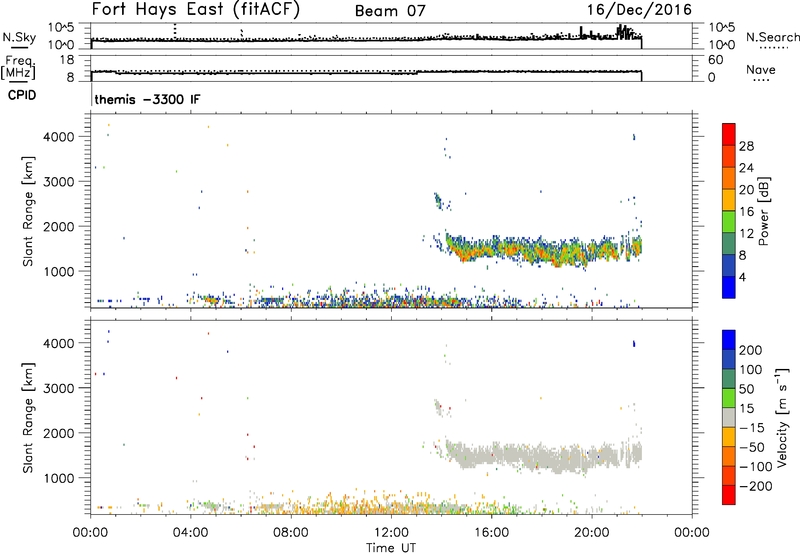Viewport: 800px width, 554px height.
Task: Click the 'Nave' legend label
Action: 760,69
